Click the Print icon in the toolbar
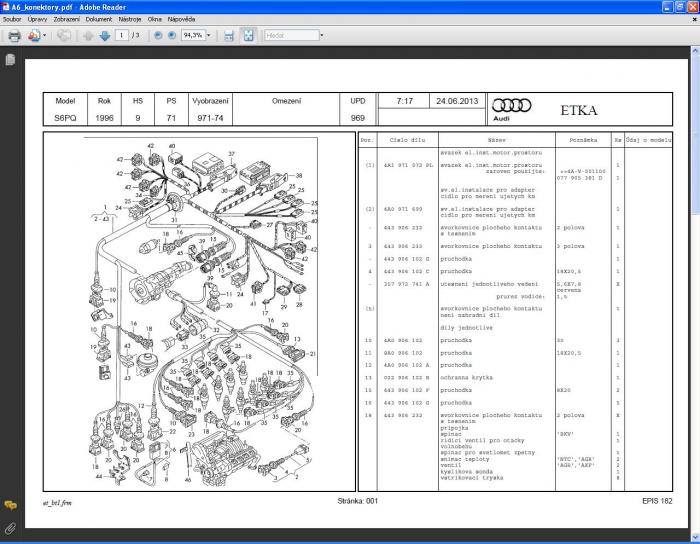 point(14,35)
